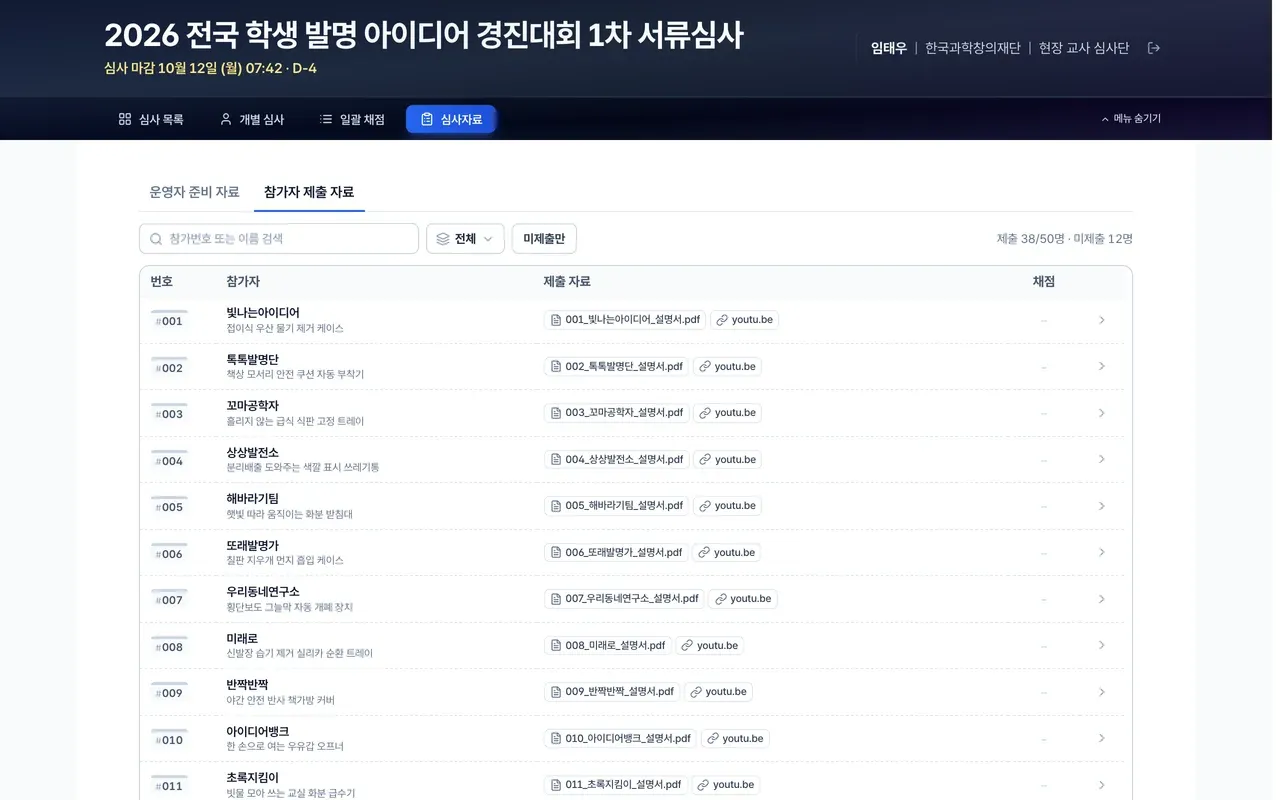Click the 채점 column header
The height and width of the screenshot is (800, 1280).
(x=1043, y=282)
